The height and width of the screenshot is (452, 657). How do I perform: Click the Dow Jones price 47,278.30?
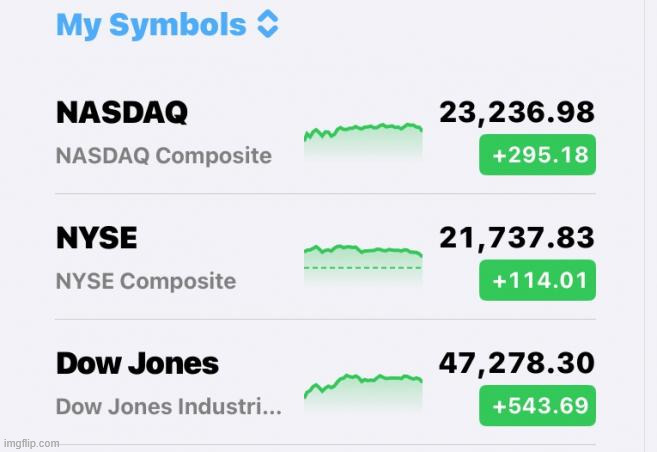tap(517, 363)
